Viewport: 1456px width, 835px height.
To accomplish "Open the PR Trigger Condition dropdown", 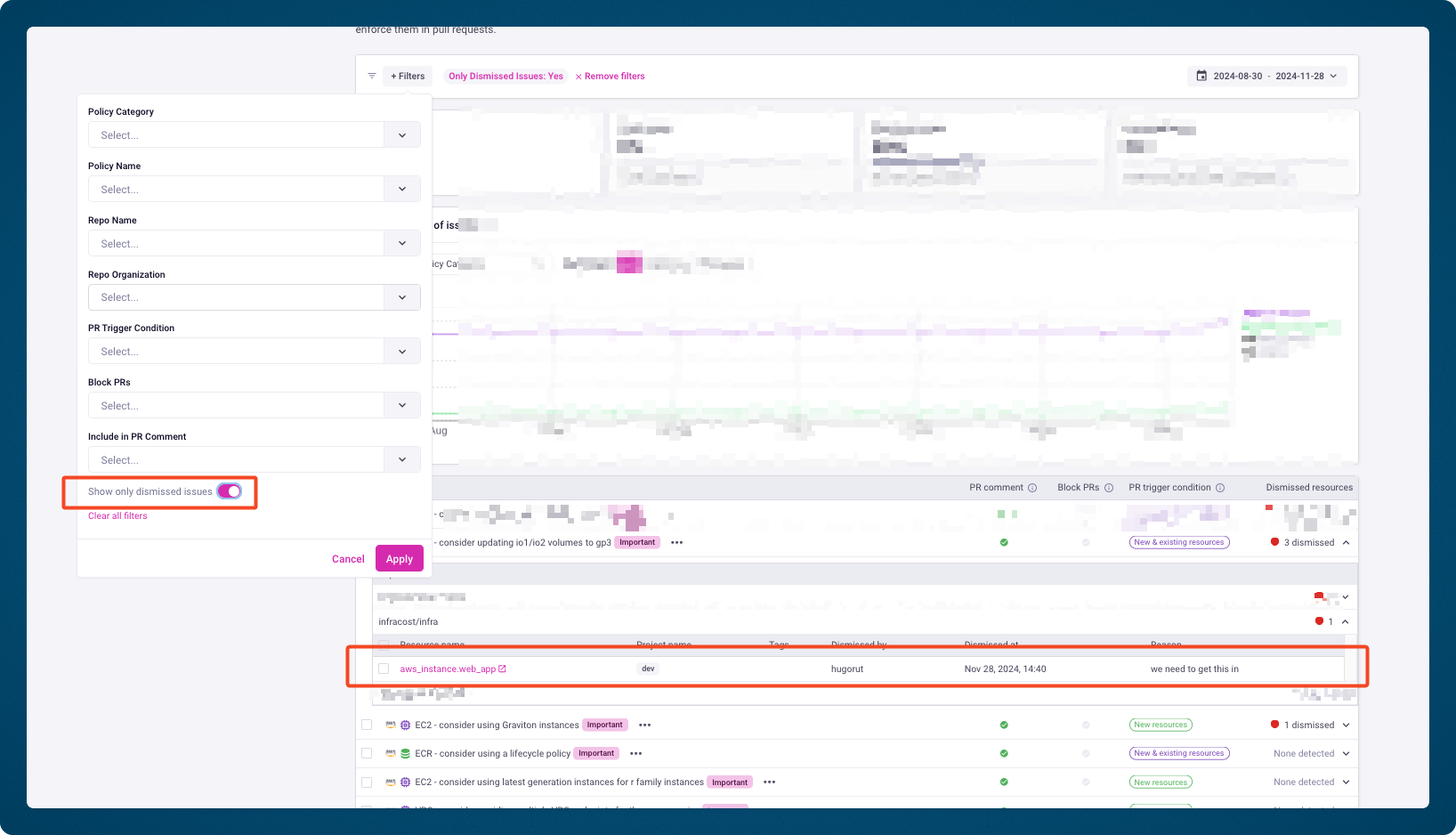I will (255, 352).
